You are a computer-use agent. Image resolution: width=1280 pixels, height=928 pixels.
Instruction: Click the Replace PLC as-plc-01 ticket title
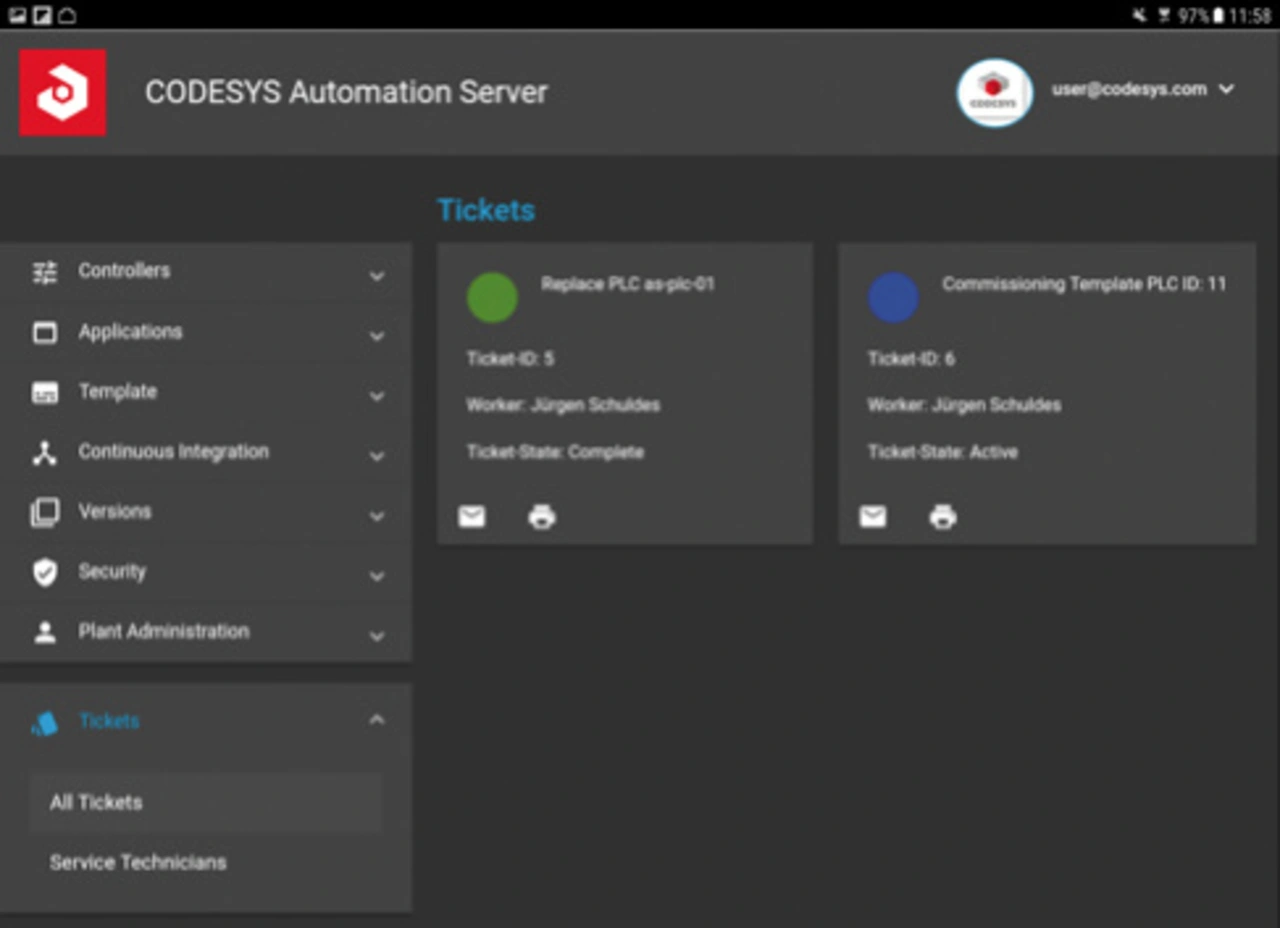coord(628,284)
